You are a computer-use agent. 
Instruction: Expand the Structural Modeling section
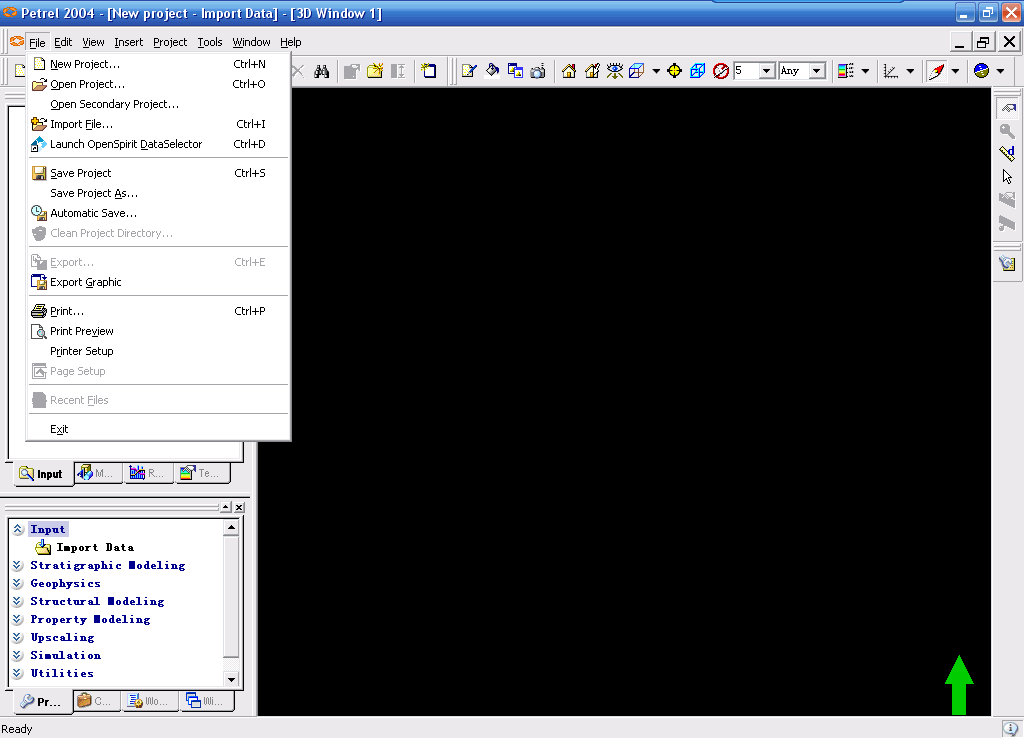(x=18, y=601)
